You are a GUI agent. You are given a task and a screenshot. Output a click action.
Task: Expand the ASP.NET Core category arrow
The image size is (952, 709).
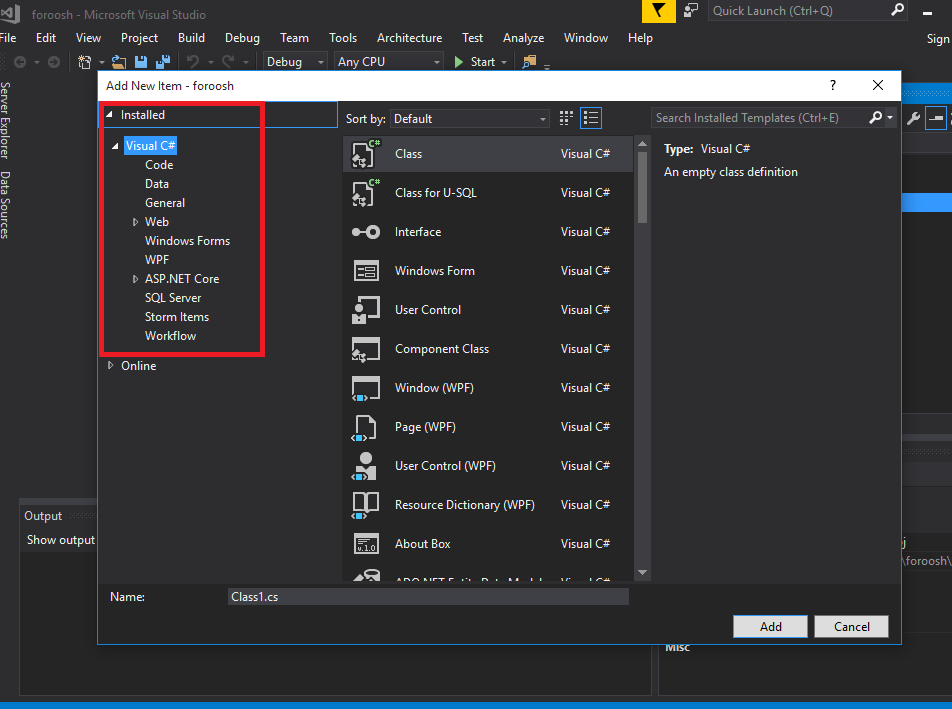point(135,279)
